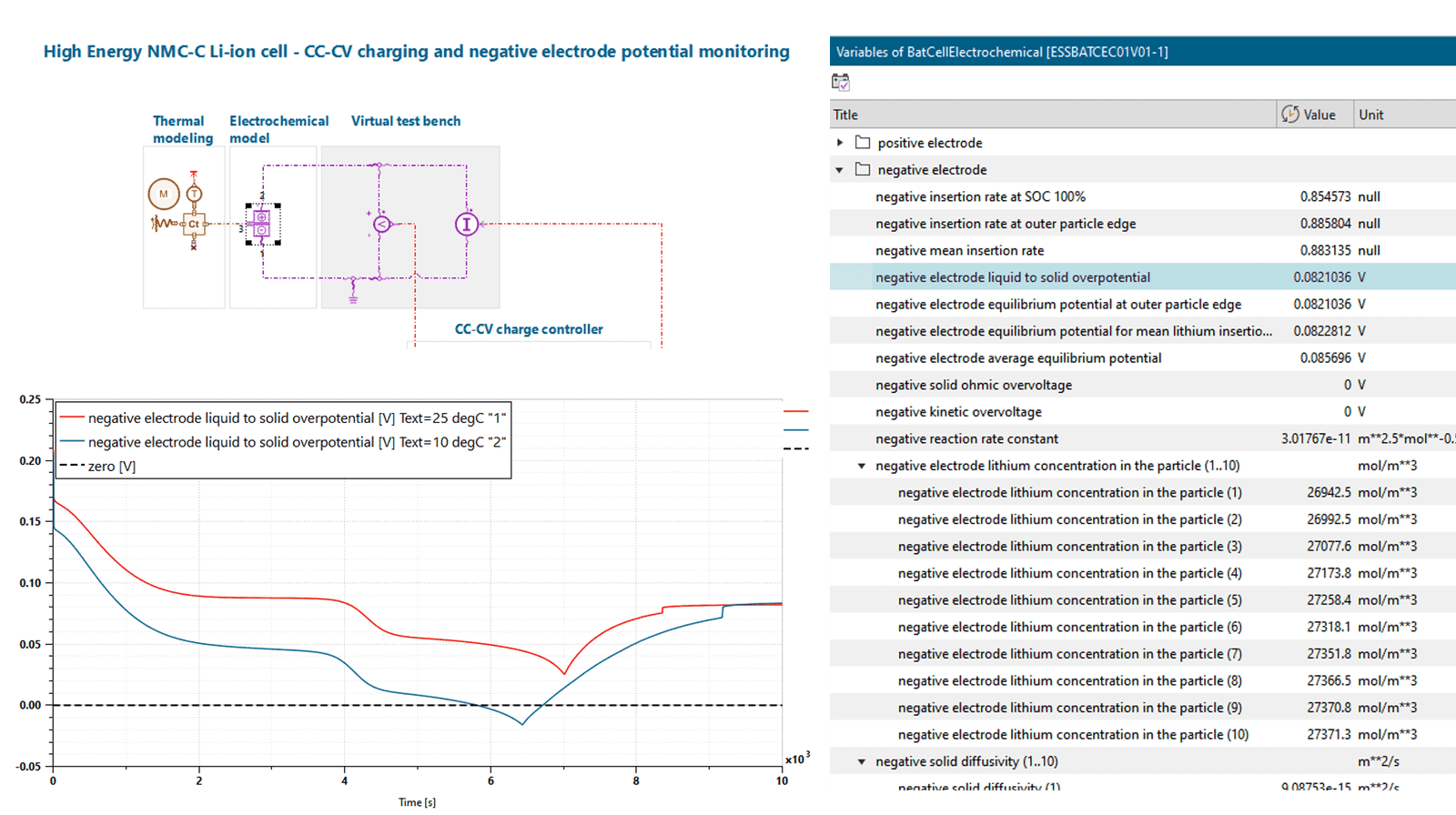Click the blue curve marker beside plot
Screen dimensions: 1456x815
796,429
